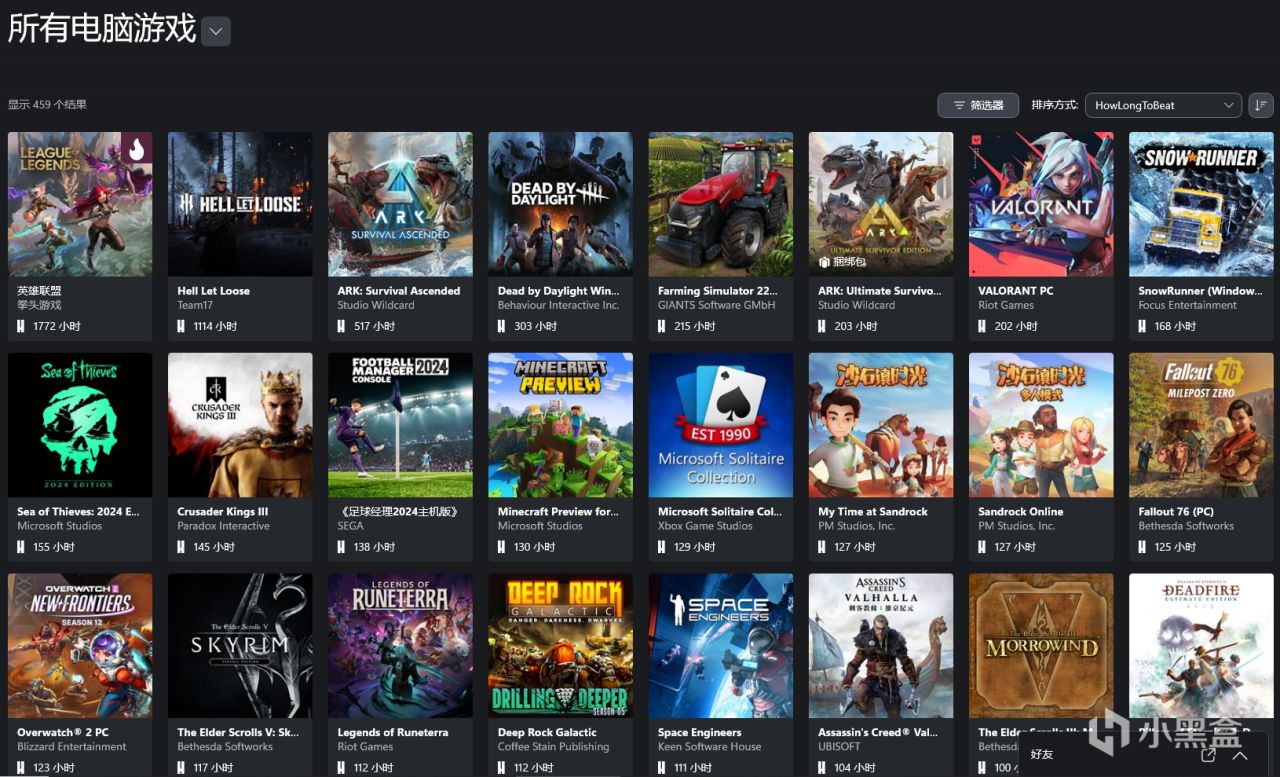Screen dimensions: 1280x777
Task: Click the title text "Sandrock Online"
Action: [x=1020, y=512]
